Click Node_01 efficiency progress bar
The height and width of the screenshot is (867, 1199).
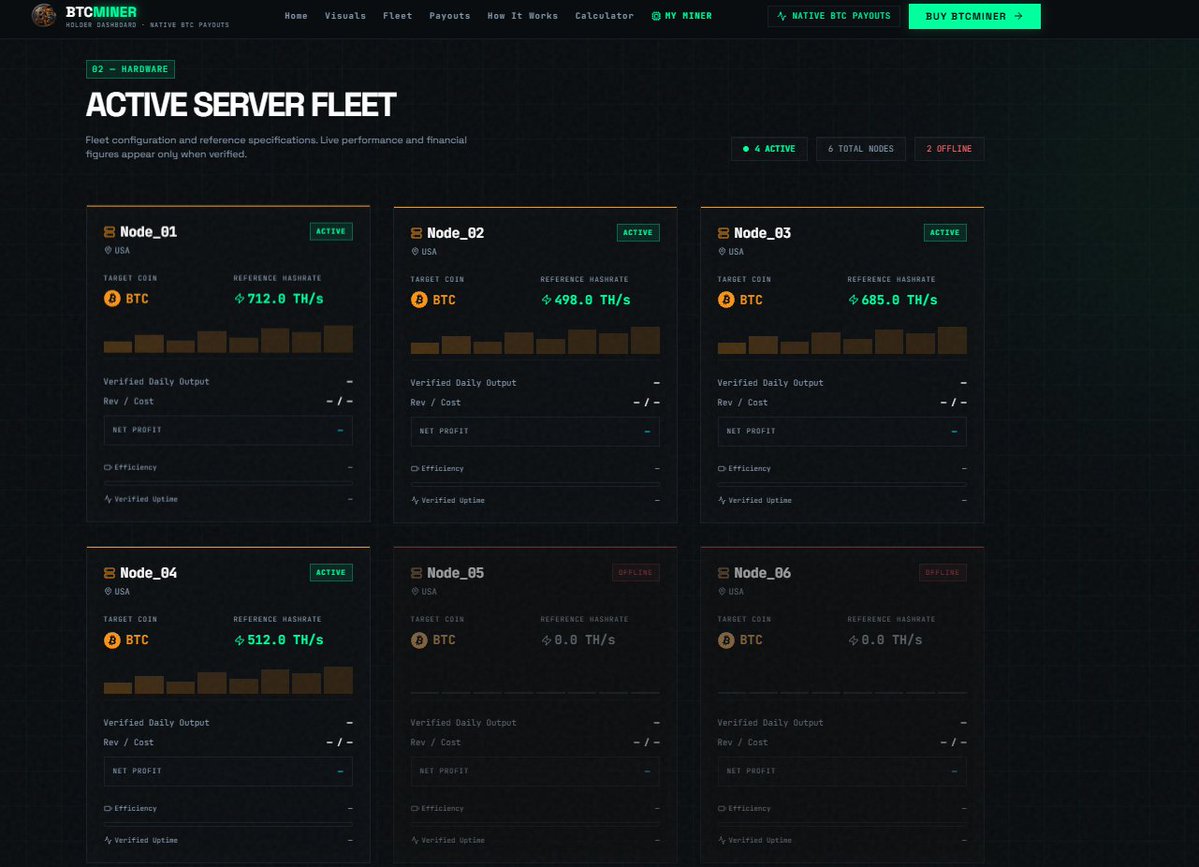click(228, 483)
